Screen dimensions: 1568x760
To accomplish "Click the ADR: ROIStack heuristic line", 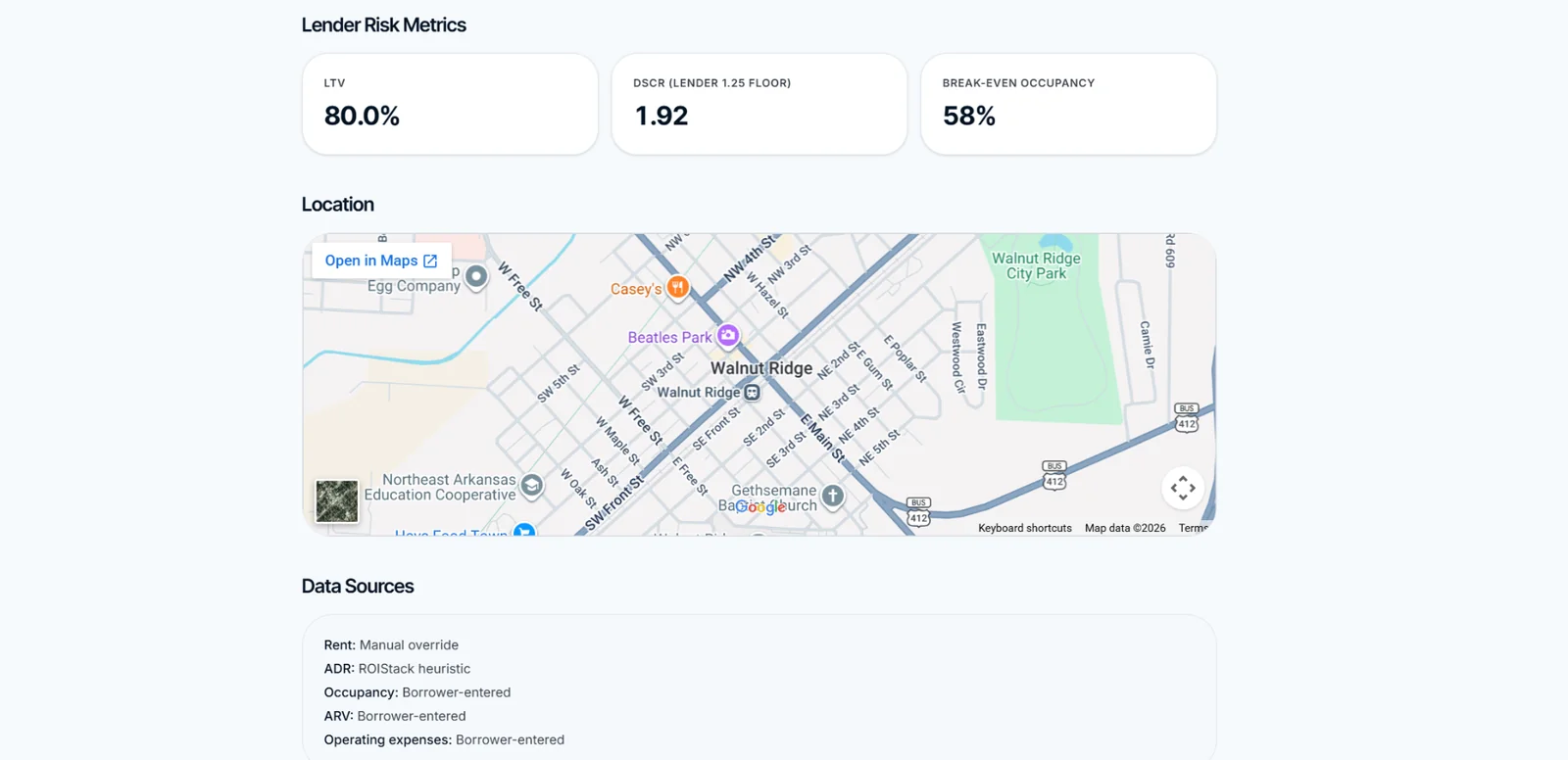I will pyautogui.click(x=397, y=669).
